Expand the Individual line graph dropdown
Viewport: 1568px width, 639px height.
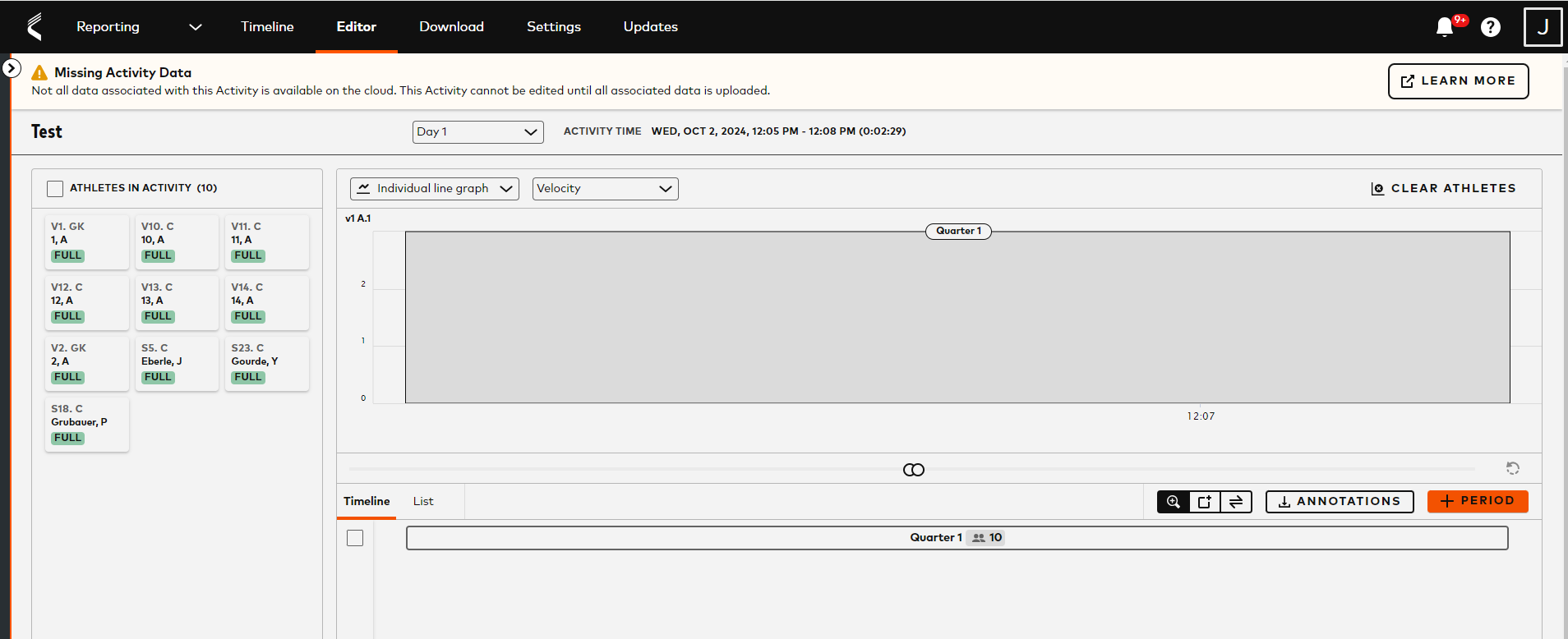(x=434, y=189)
